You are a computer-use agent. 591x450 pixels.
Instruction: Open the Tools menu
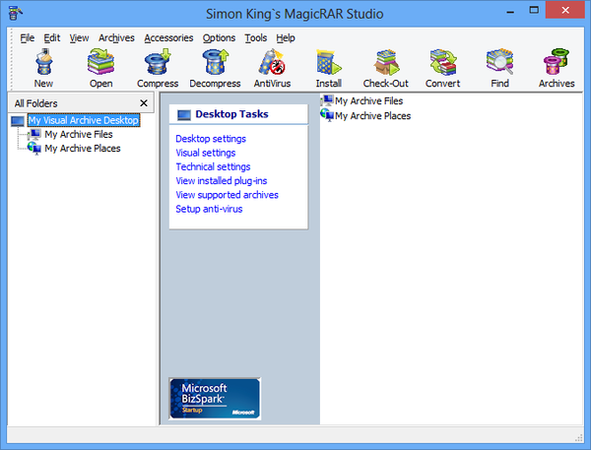pyautogui.click(x=256, y=38)
